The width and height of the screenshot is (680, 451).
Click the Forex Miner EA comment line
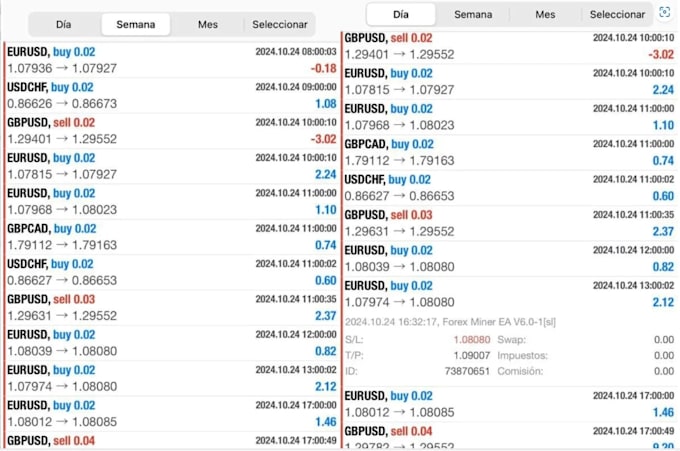450,322
